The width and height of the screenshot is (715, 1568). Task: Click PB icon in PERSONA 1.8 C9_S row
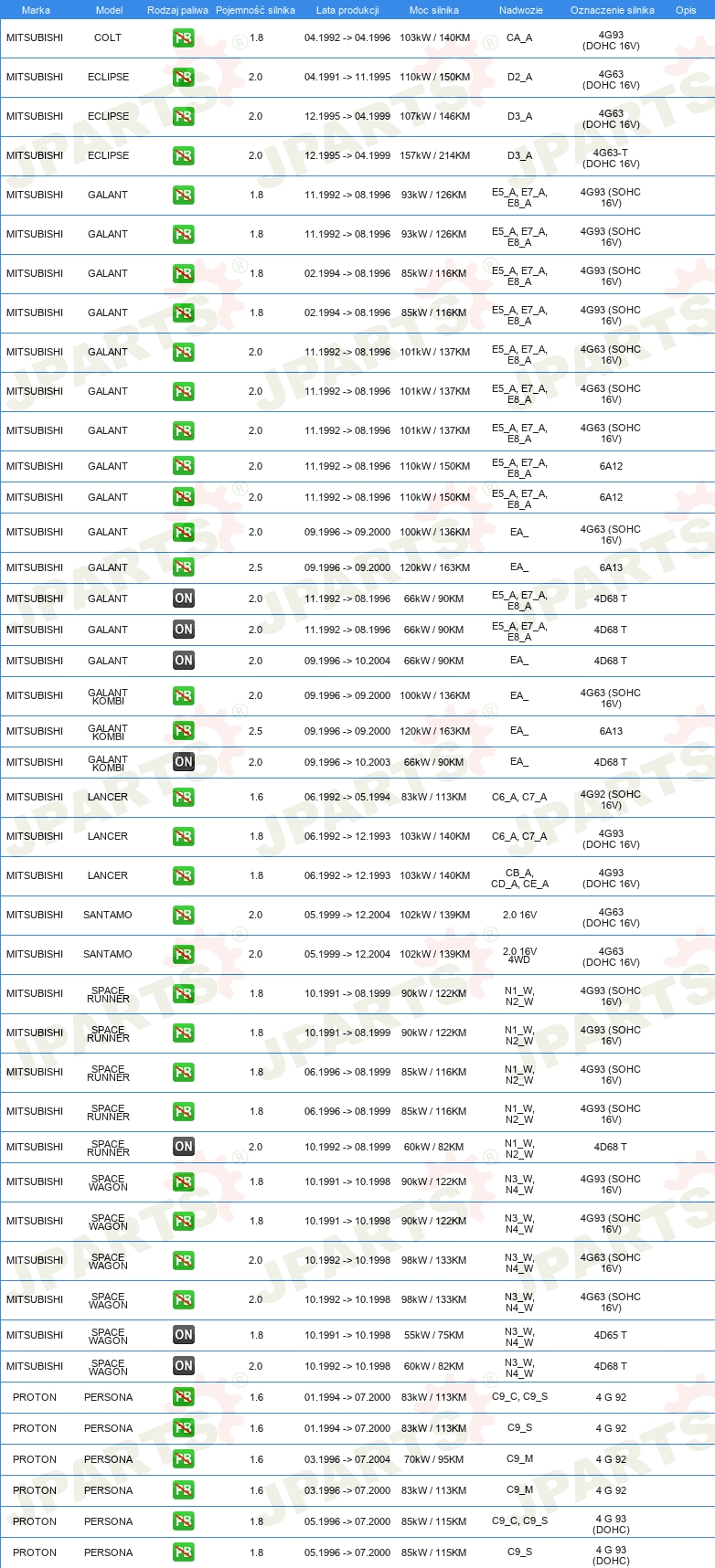click(183, 1552)
